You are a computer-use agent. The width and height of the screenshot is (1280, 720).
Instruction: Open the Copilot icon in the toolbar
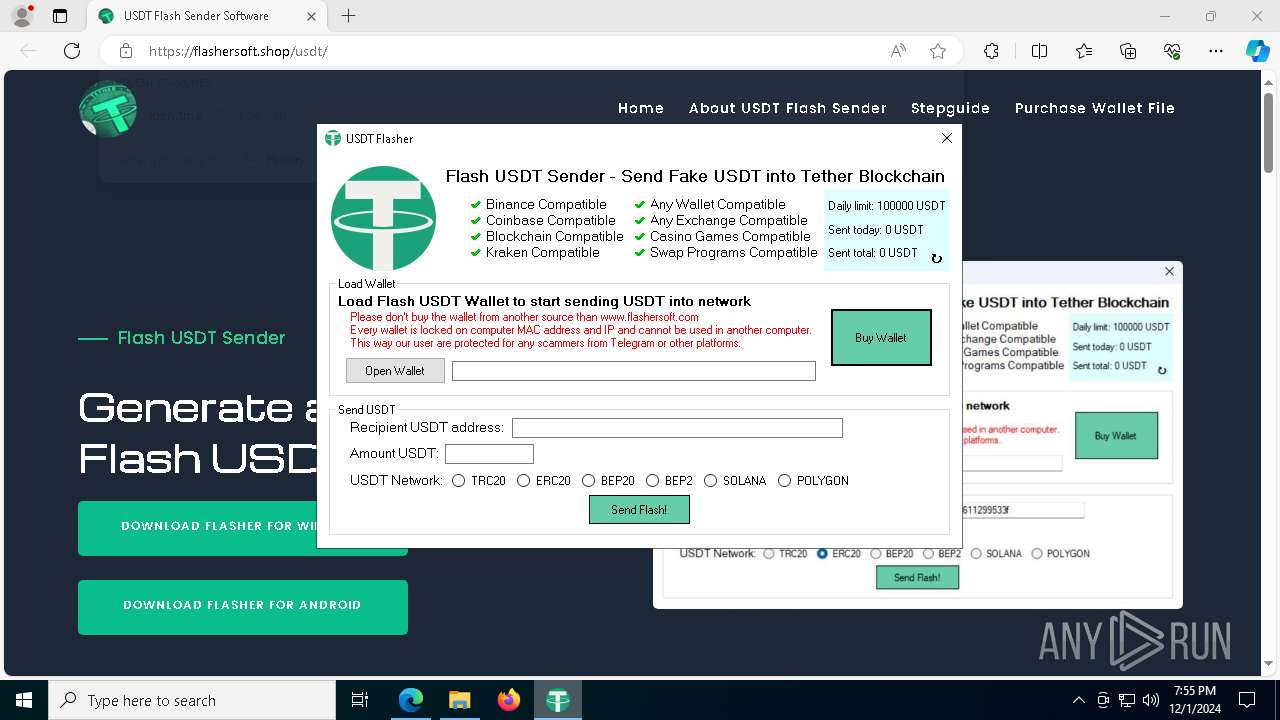click(1257, 51)
